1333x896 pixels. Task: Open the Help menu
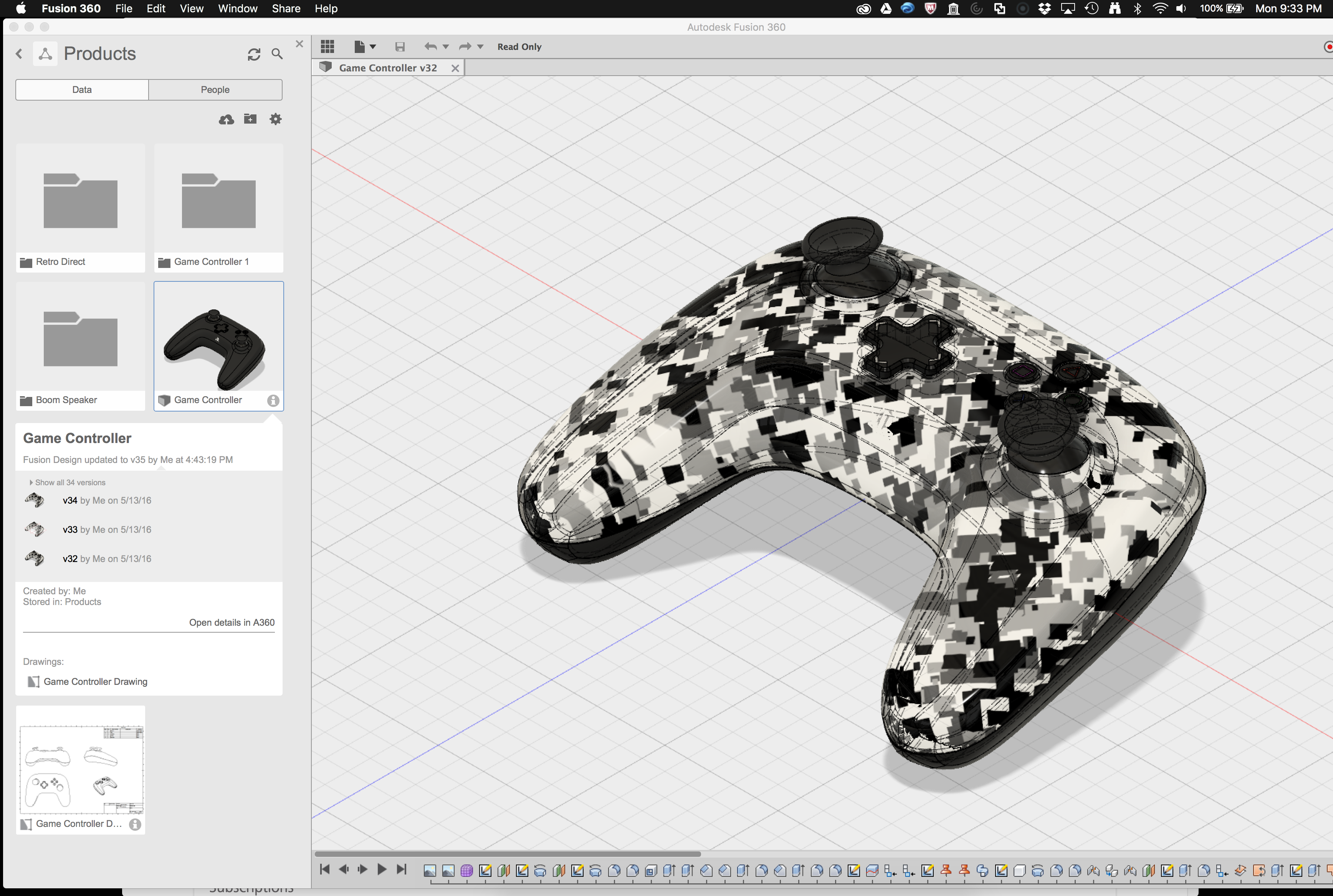pos(326,8)
